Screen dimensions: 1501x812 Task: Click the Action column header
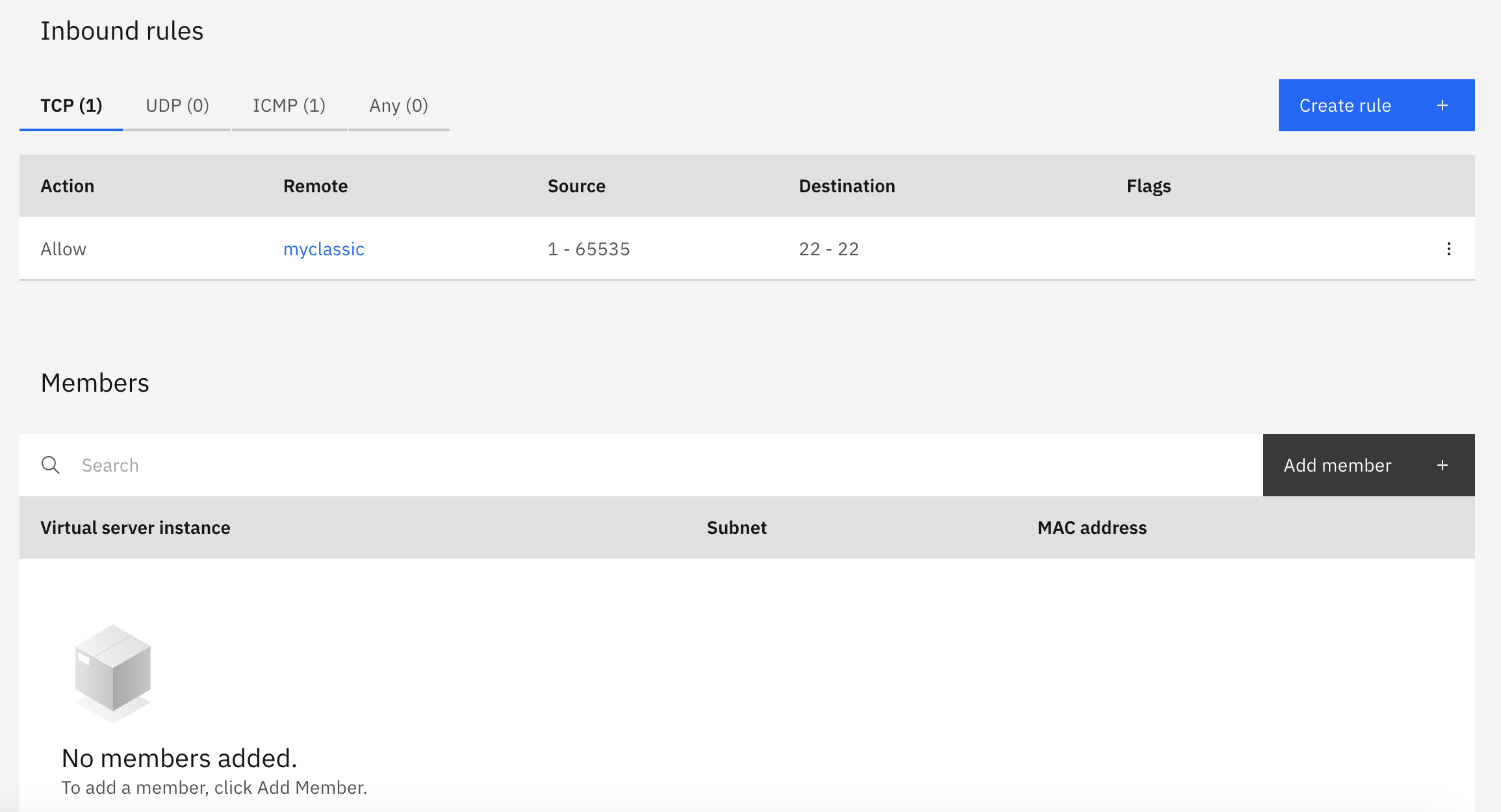click(68, 186)
